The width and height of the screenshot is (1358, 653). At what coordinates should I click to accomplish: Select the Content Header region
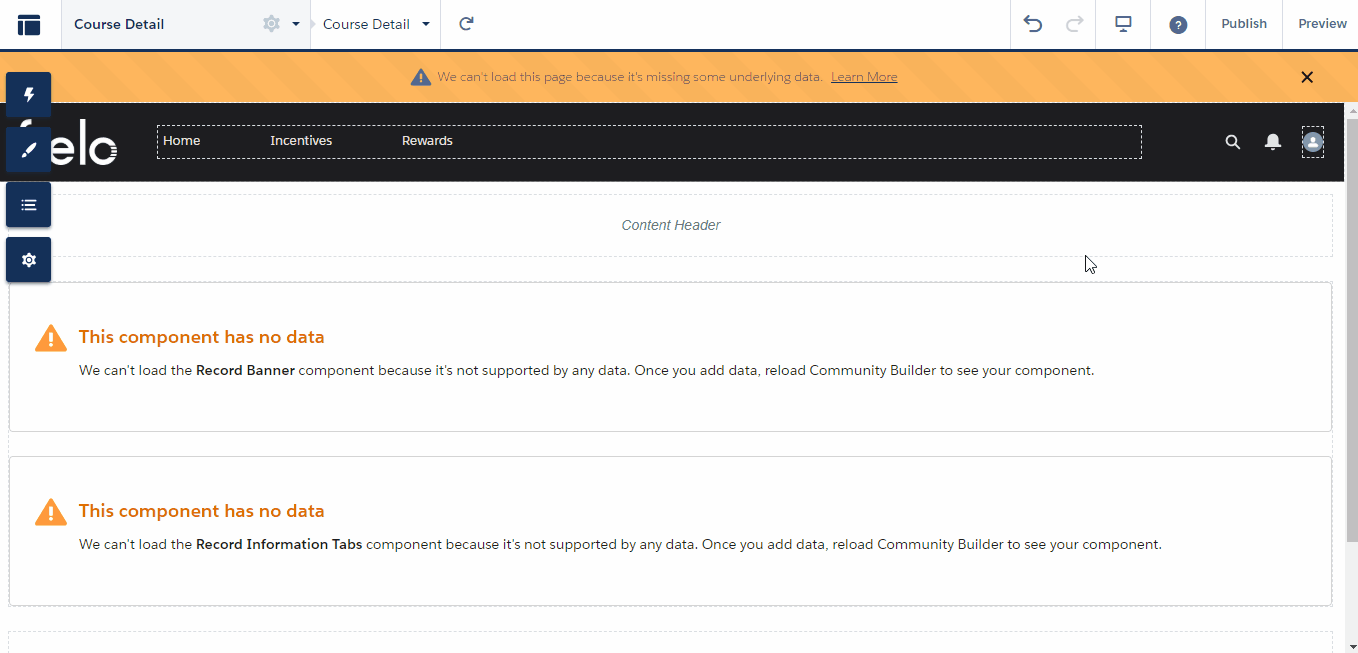pos(671,226)
